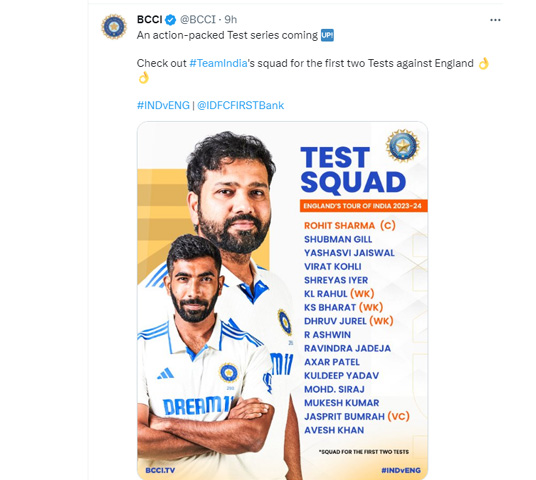Screen dimensions: 536x480
Task: Open the Test Squad image
Action: (x=282, y=301)
